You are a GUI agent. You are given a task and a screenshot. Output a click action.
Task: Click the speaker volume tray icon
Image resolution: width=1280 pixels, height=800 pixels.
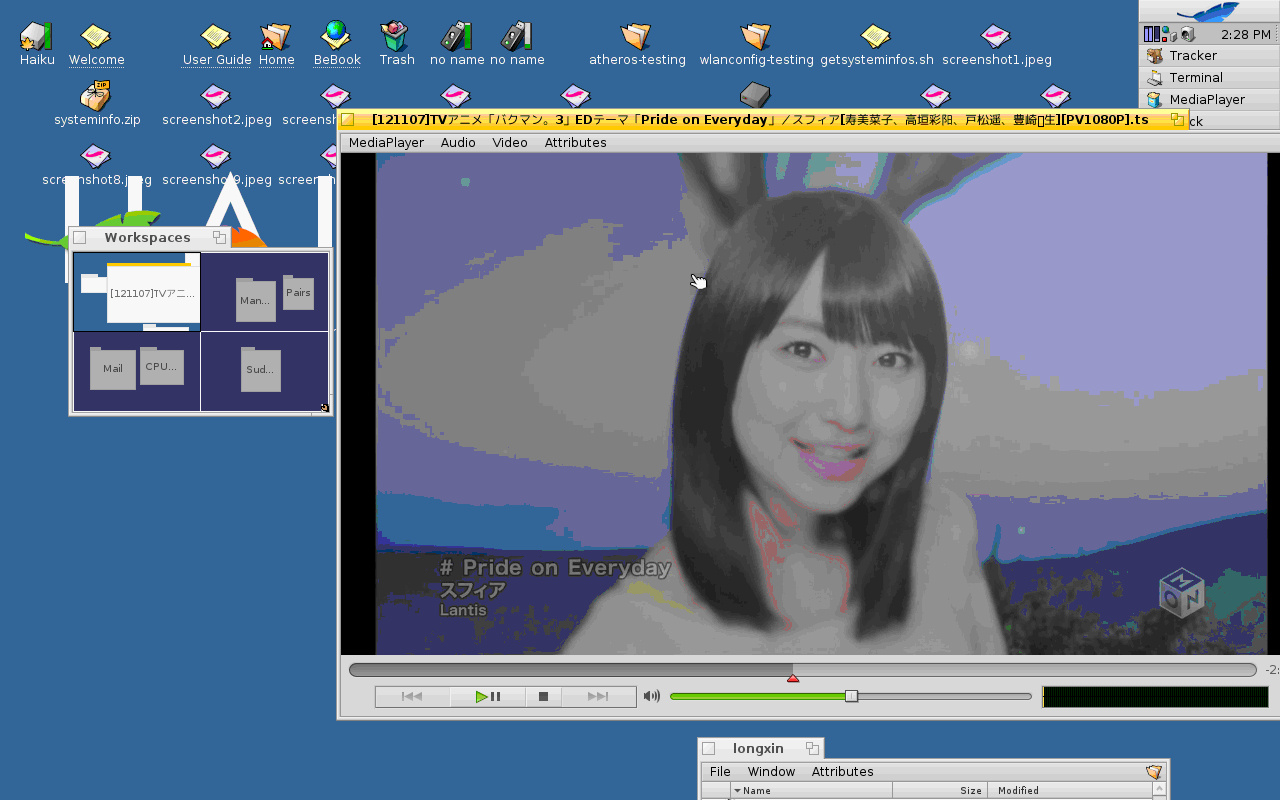pyautogui.click(x=1187, y=34)
